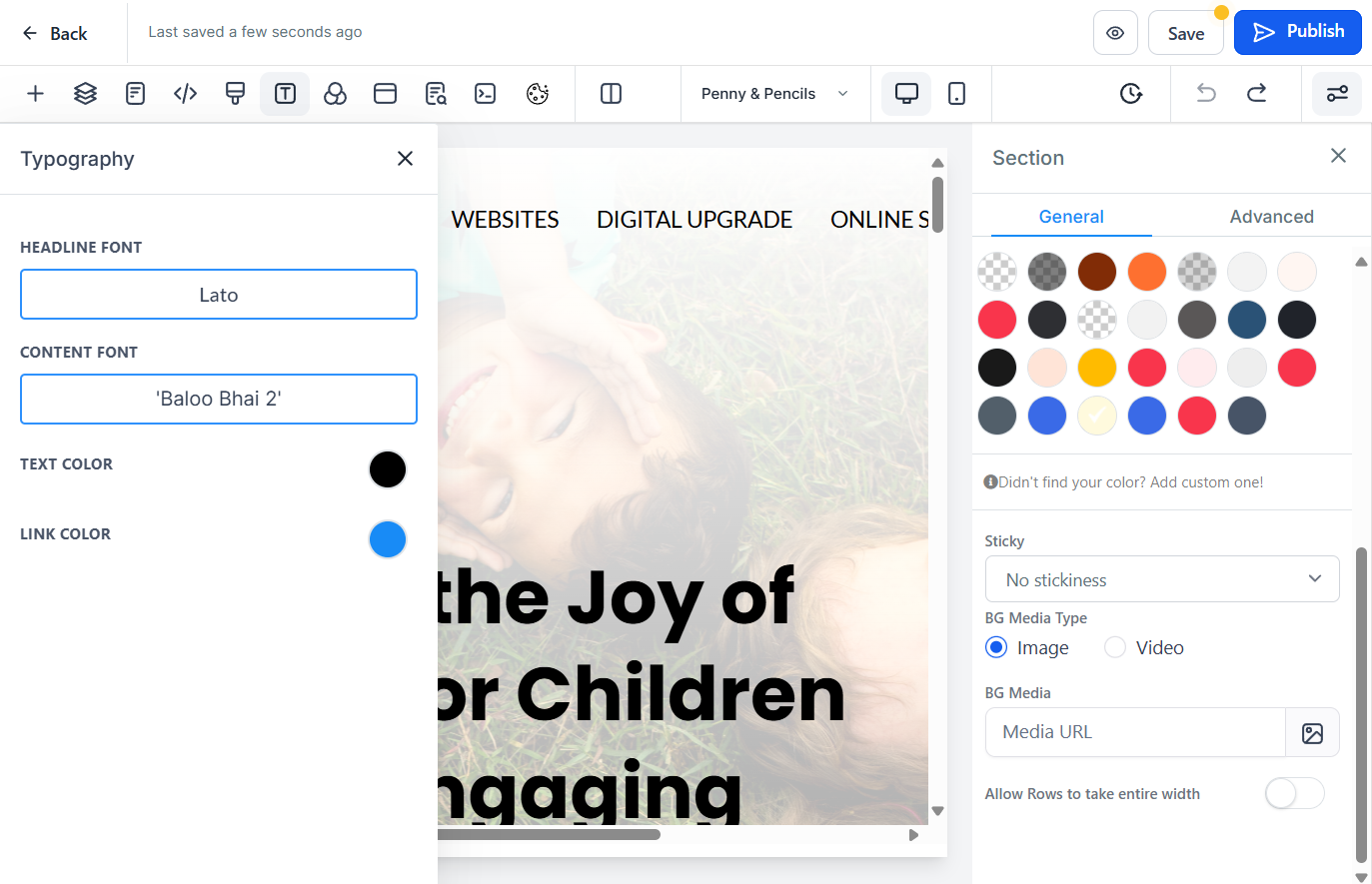Click the Publish button
Image resolution: width=1372 pixels, height=884 pixels.
point(1297,32)
